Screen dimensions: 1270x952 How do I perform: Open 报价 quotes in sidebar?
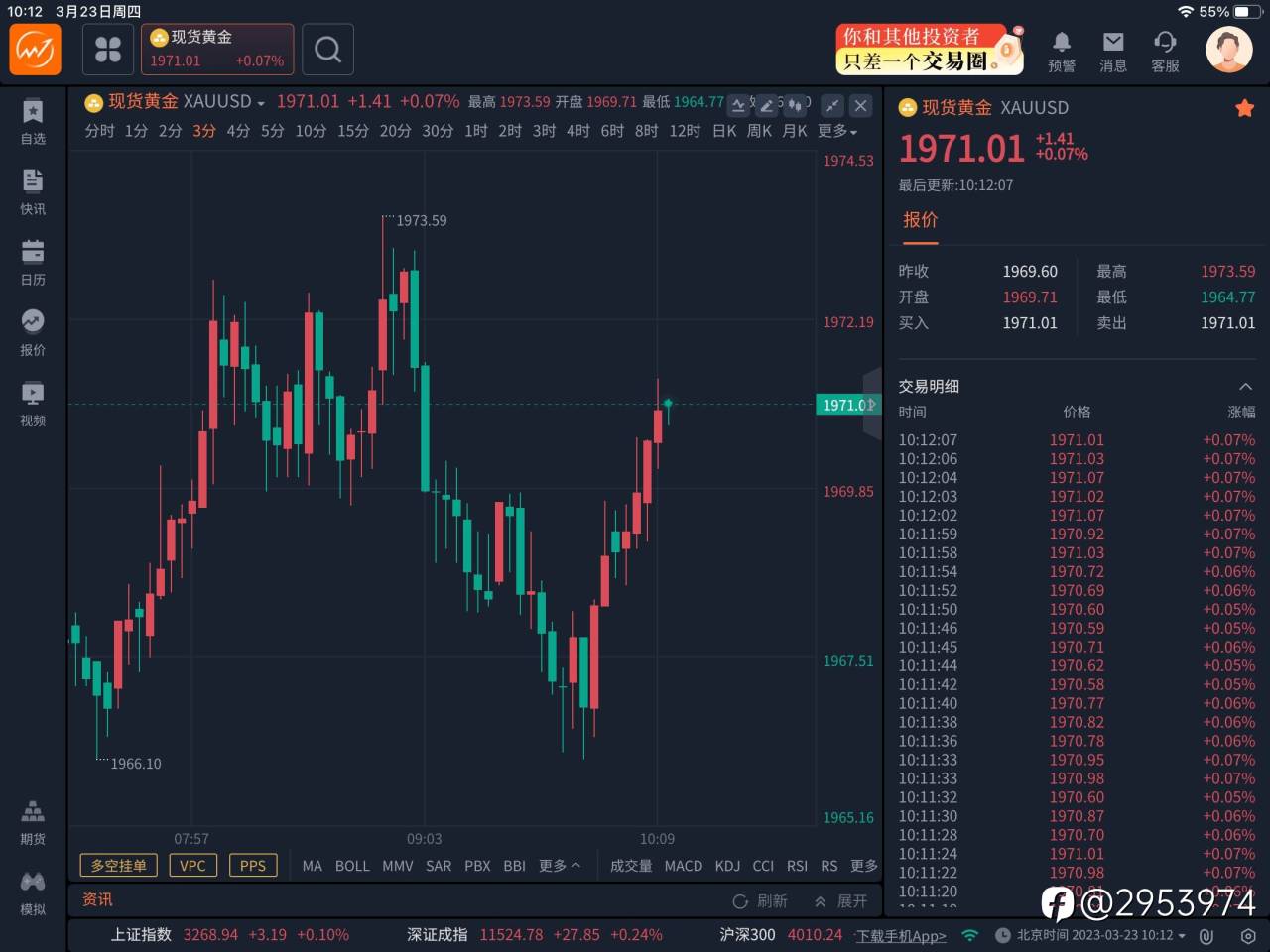33,333
